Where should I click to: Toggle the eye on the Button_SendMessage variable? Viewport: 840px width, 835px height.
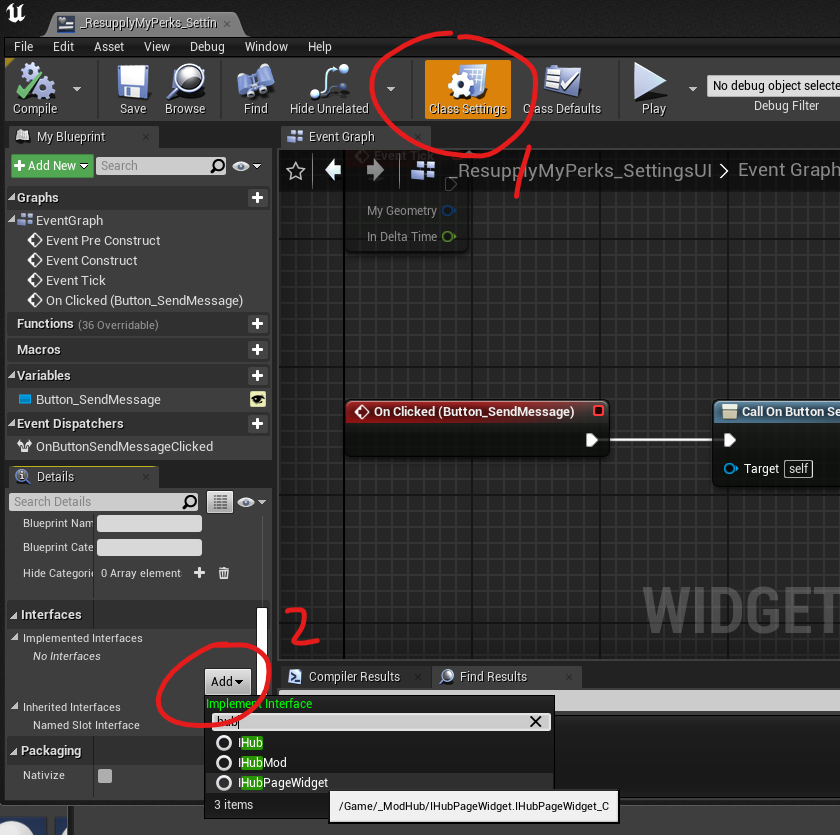(x=258, y=400)
